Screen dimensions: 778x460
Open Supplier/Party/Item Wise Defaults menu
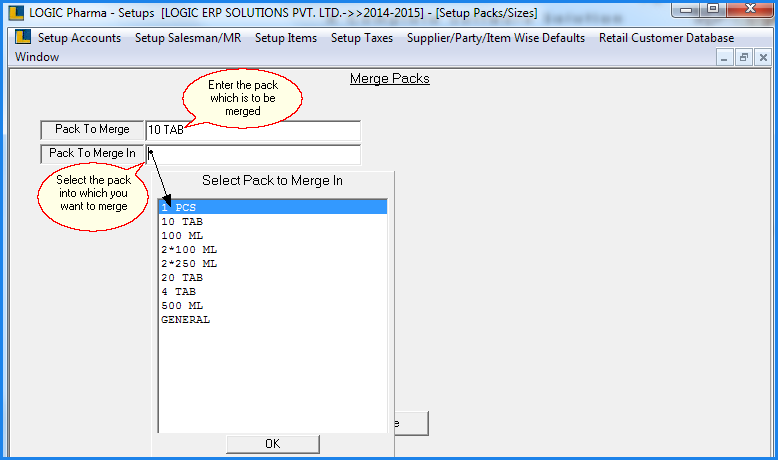[x=495, y=38]
